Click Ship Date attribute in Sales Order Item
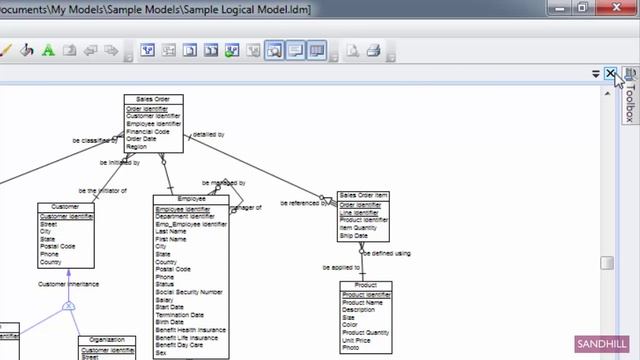Viewport: 640px width, 360px height. (353, 236)
